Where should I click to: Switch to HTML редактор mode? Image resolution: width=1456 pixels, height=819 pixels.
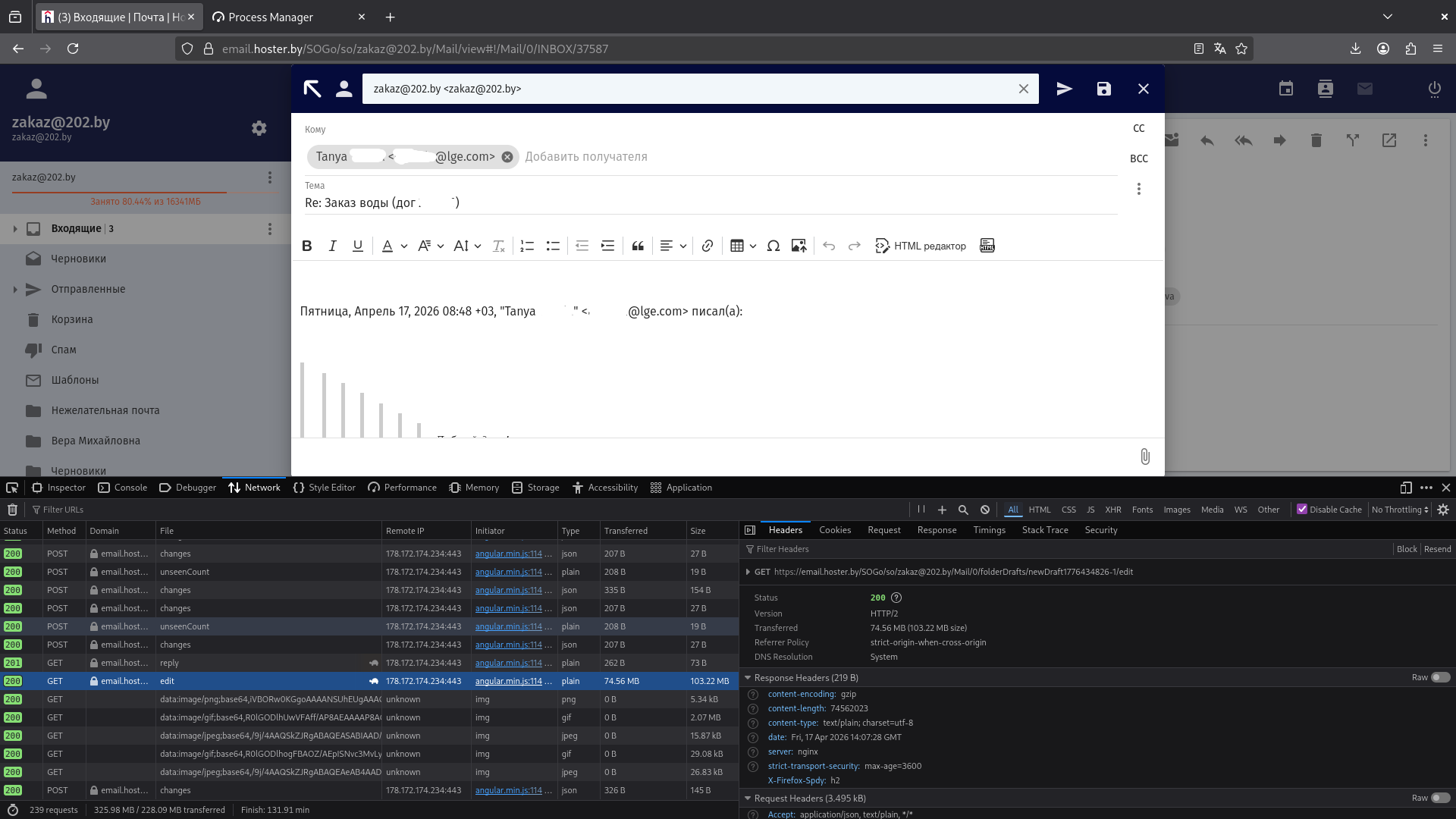921,246
